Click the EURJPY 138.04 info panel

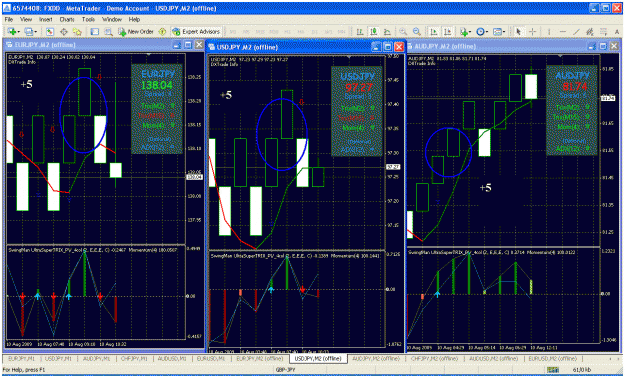[x=157, y=109]
